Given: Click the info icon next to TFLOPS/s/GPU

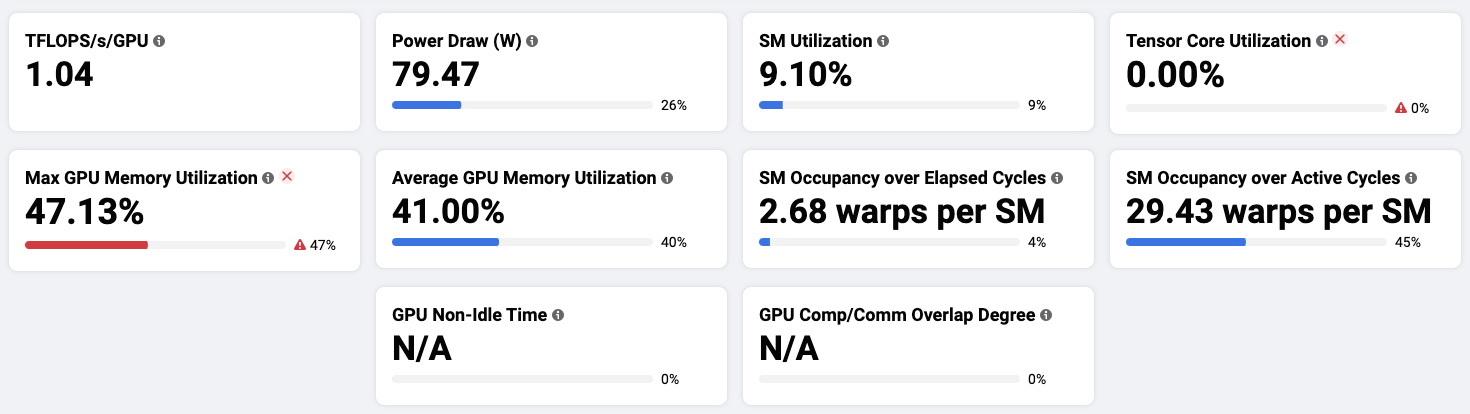Looking at the screenshot, I should point(159,42).
